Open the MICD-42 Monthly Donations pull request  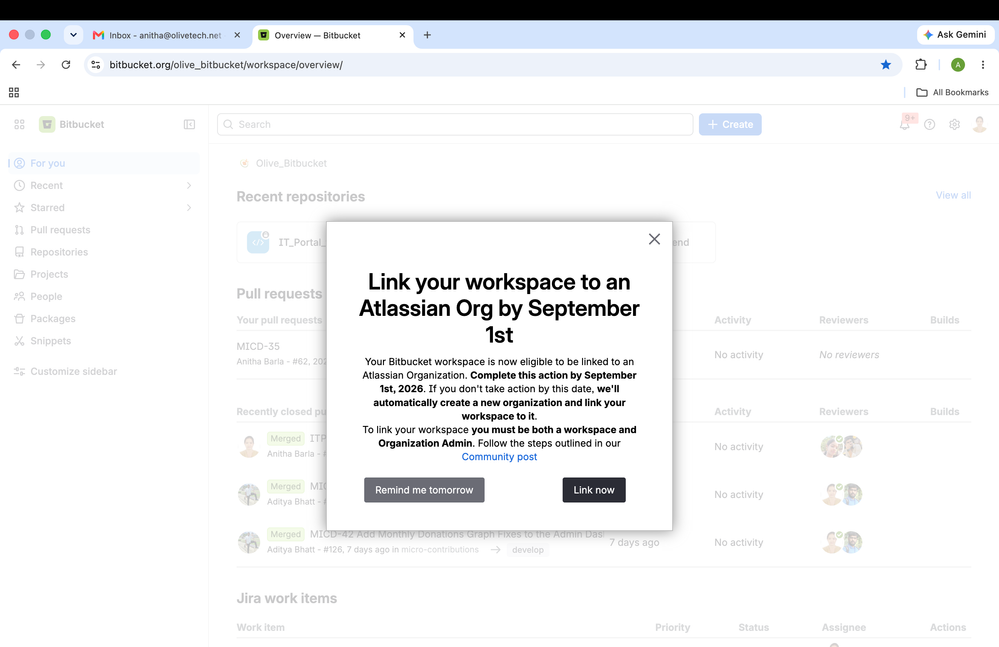point(457,534)
